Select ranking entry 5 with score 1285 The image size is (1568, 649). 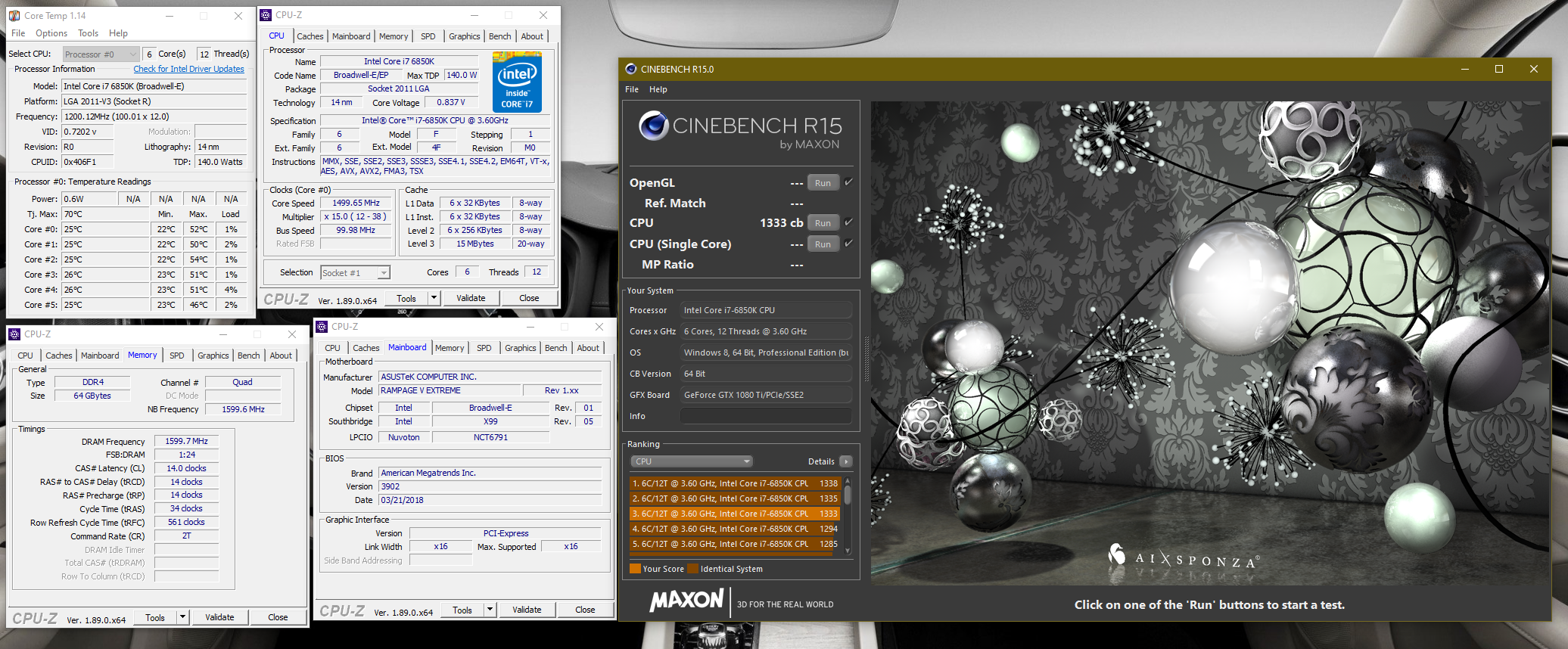point(735,544)
